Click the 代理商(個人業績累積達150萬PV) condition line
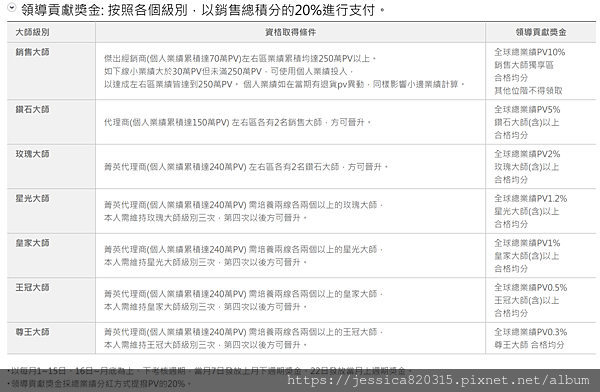 237,122
